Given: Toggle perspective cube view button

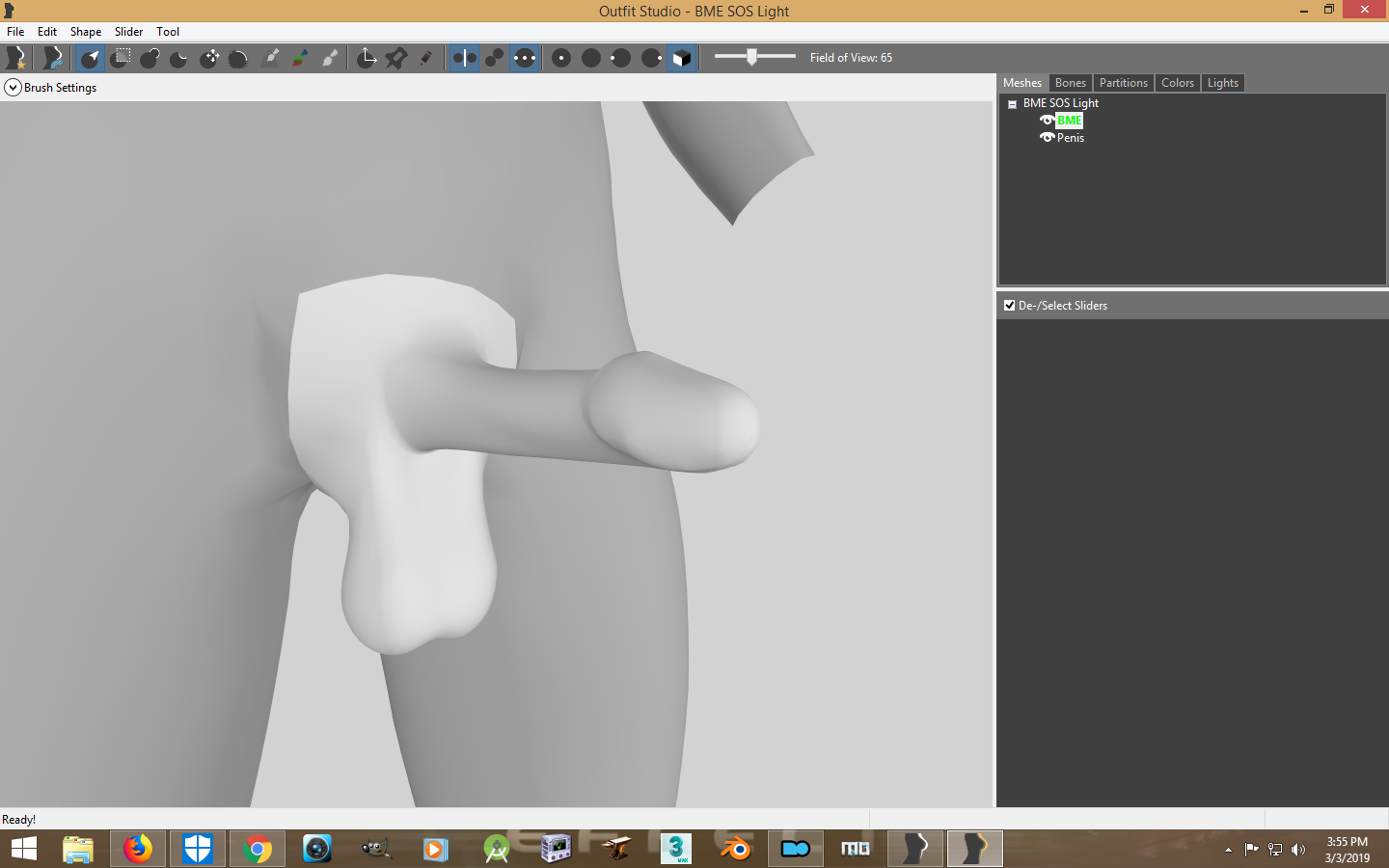Looking at the screenshot, I should [681, 58].
